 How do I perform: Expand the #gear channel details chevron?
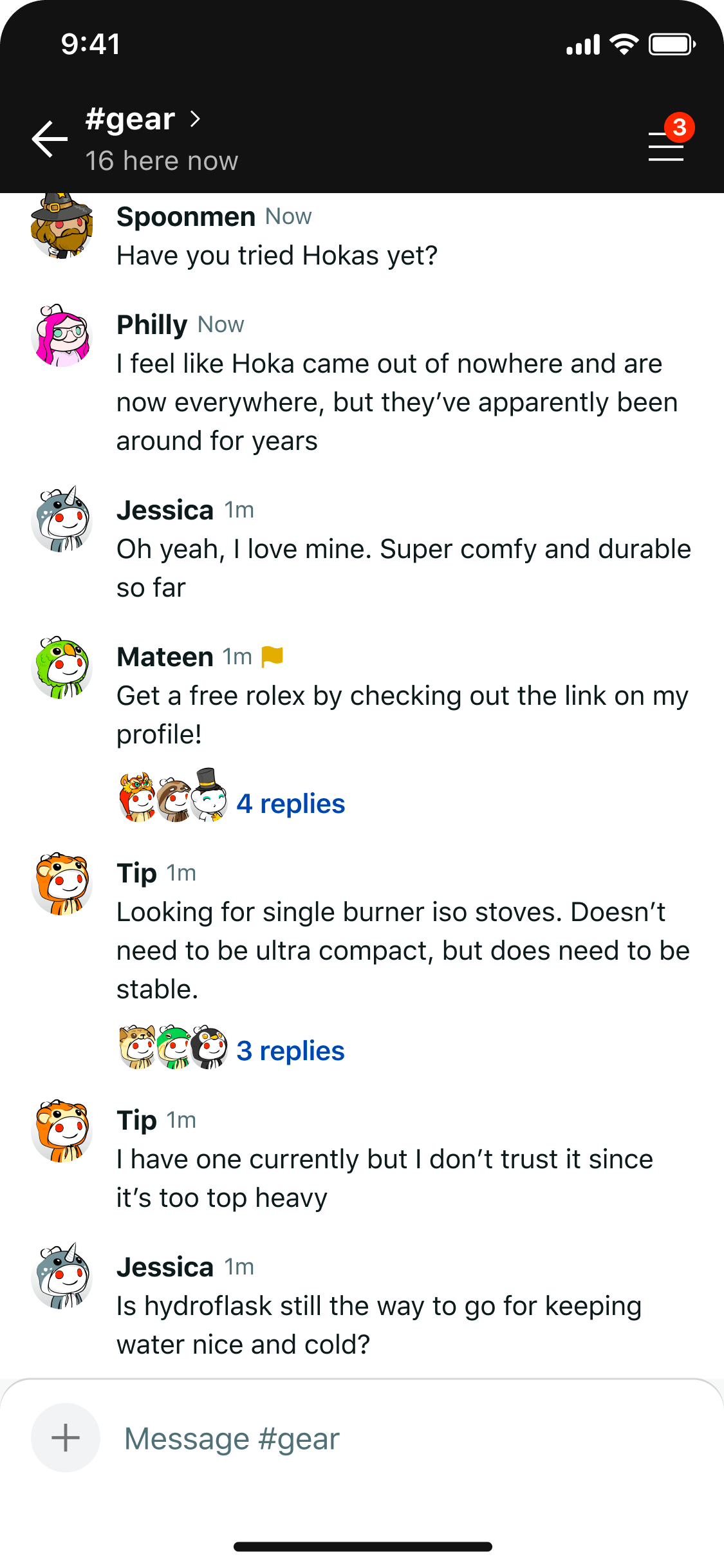coord(194,118)
